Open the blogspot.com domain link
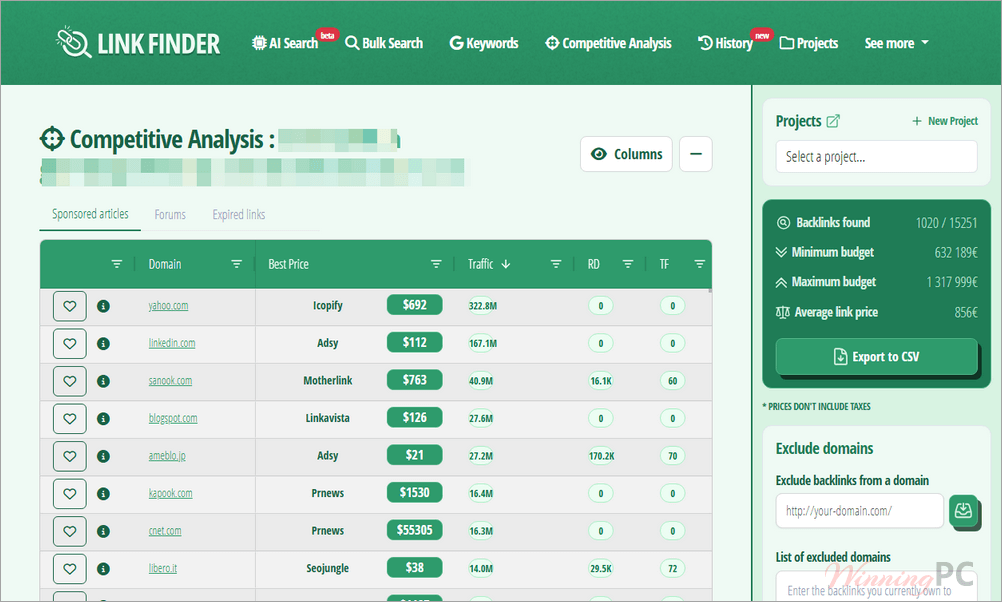 pos(173,419)
